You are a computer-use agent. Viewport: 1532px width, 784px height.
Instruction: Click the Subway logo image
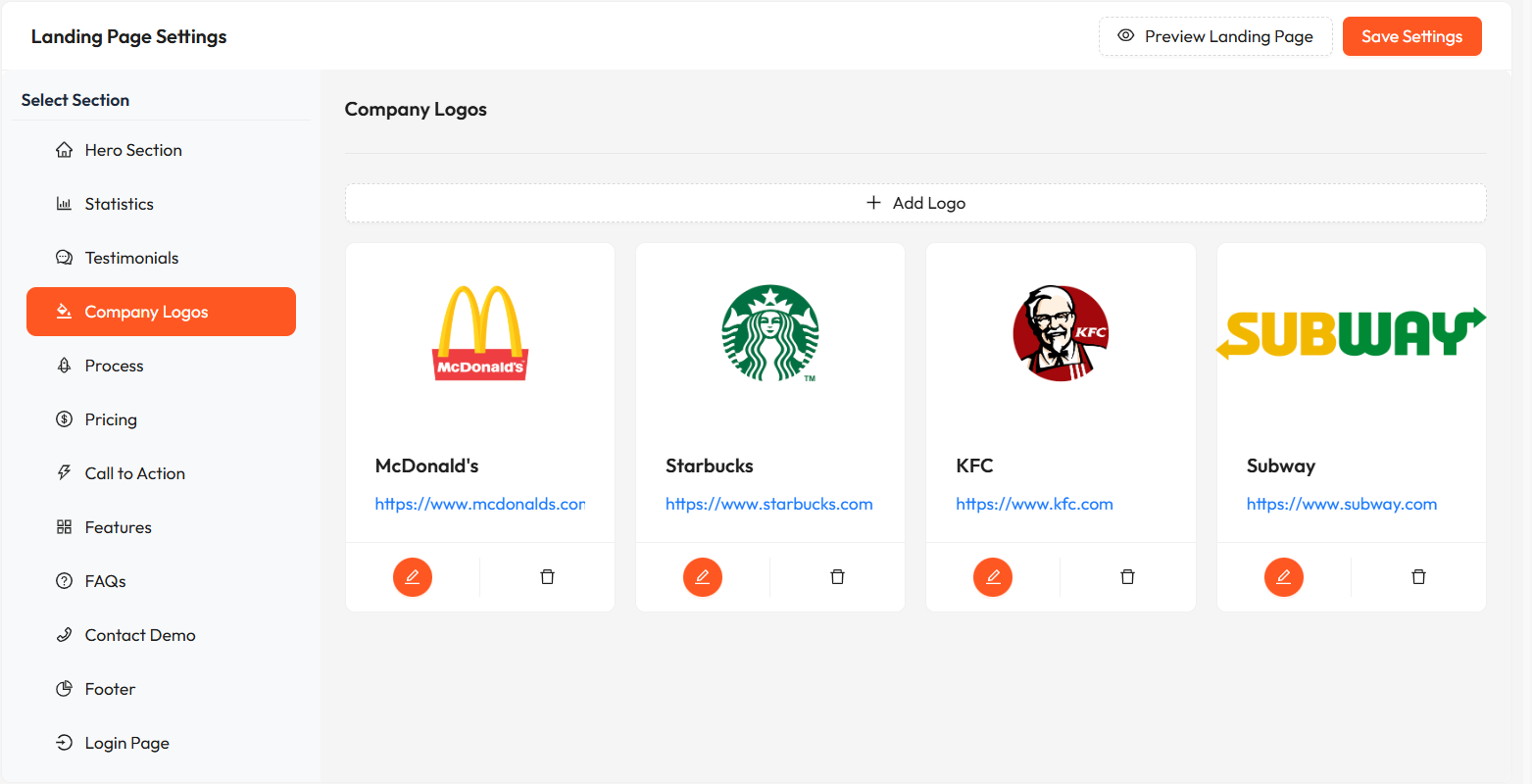[x=1352, y=333]
